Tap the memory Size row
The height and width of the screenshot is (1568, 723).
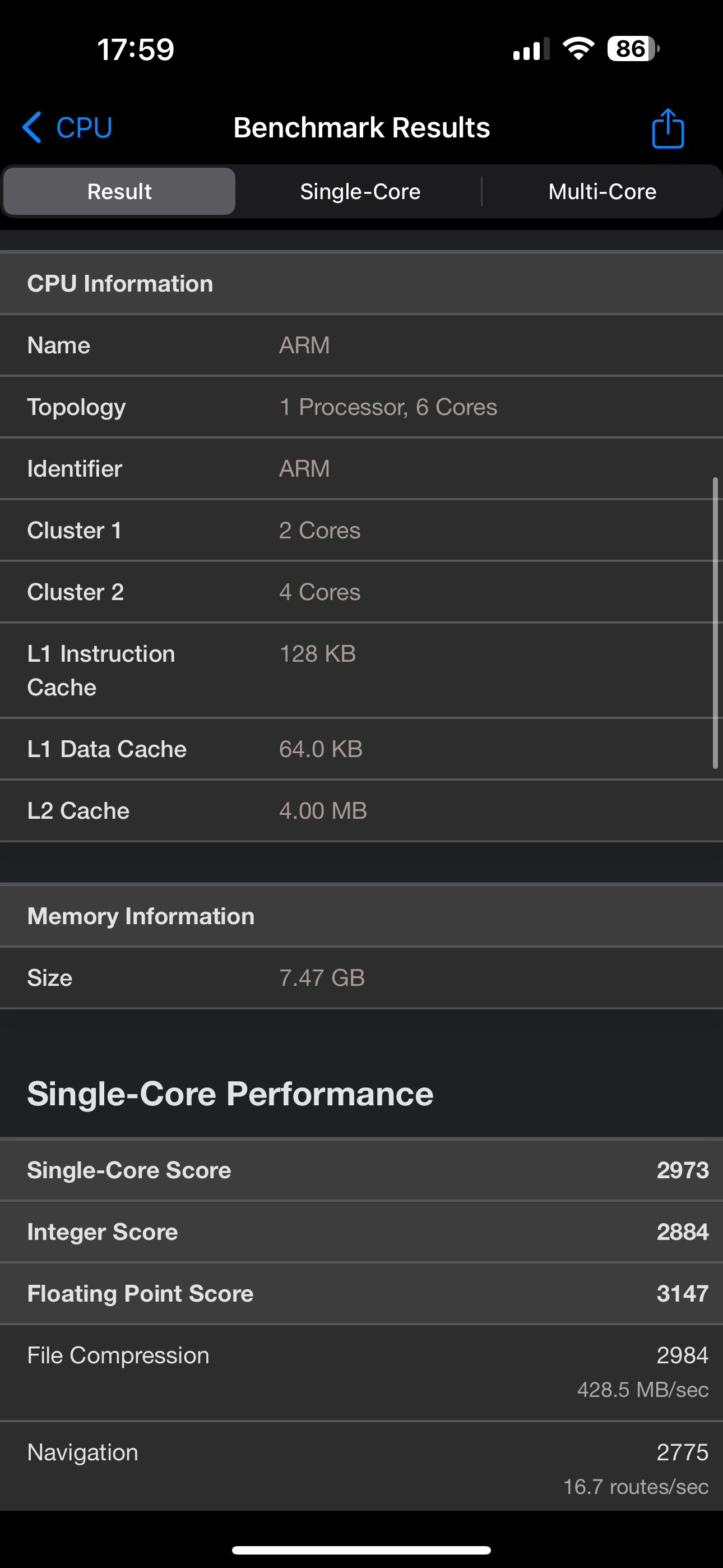coord(361,977)
